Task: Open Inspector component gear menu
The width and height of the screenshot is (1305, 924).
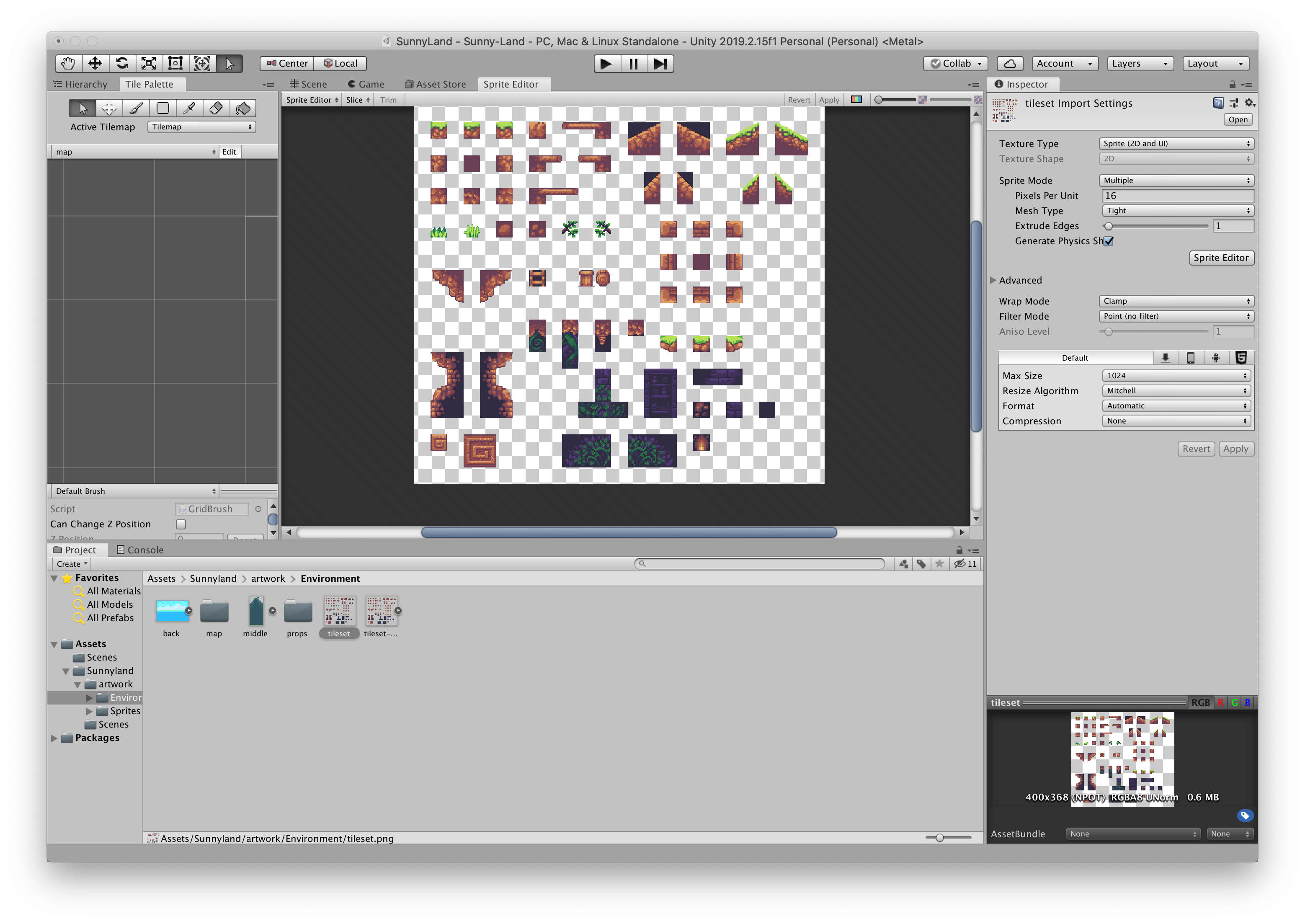Action: [1250, 103]
